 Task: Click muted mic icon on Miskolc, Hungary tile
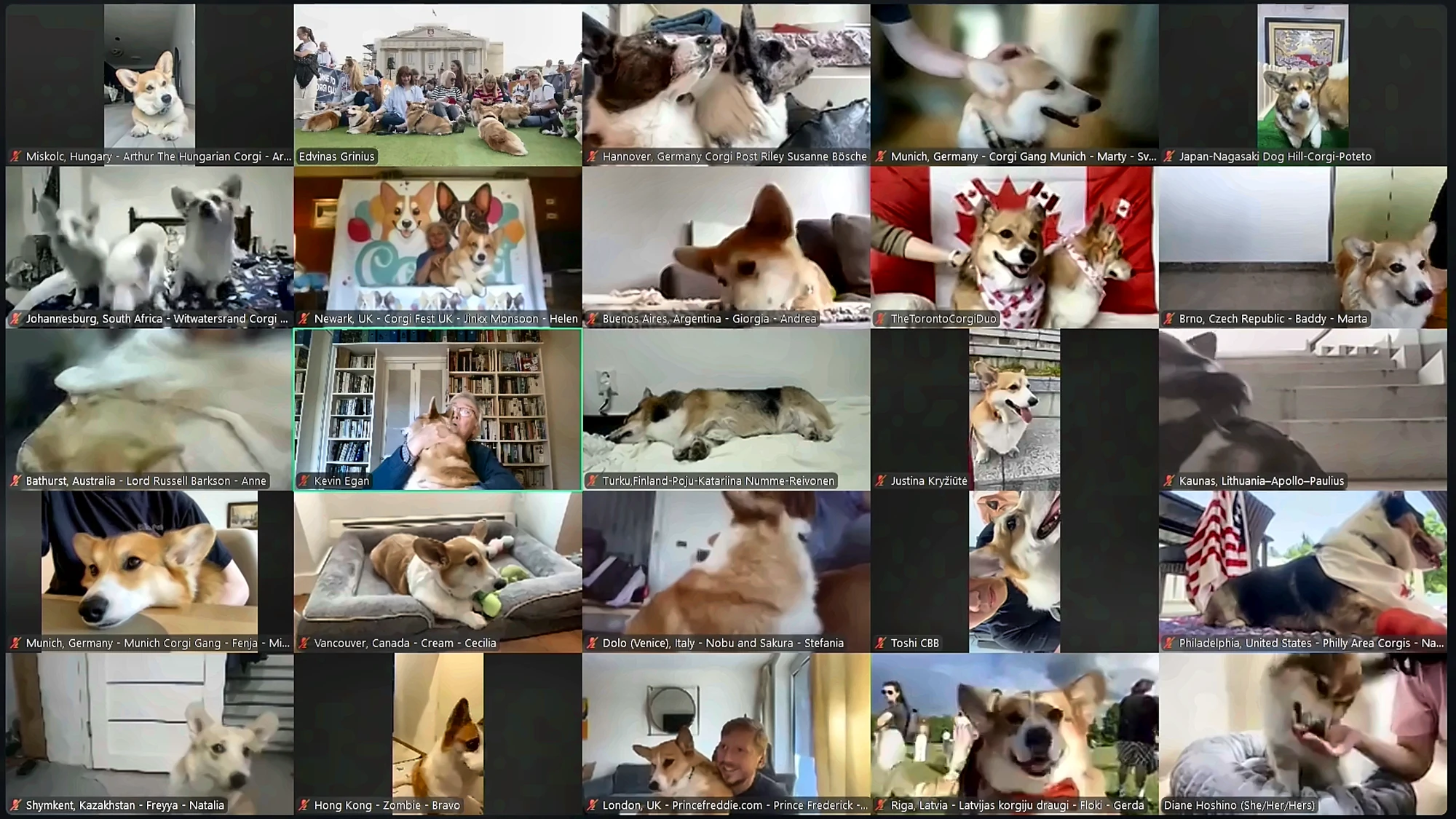coord(15,157)
